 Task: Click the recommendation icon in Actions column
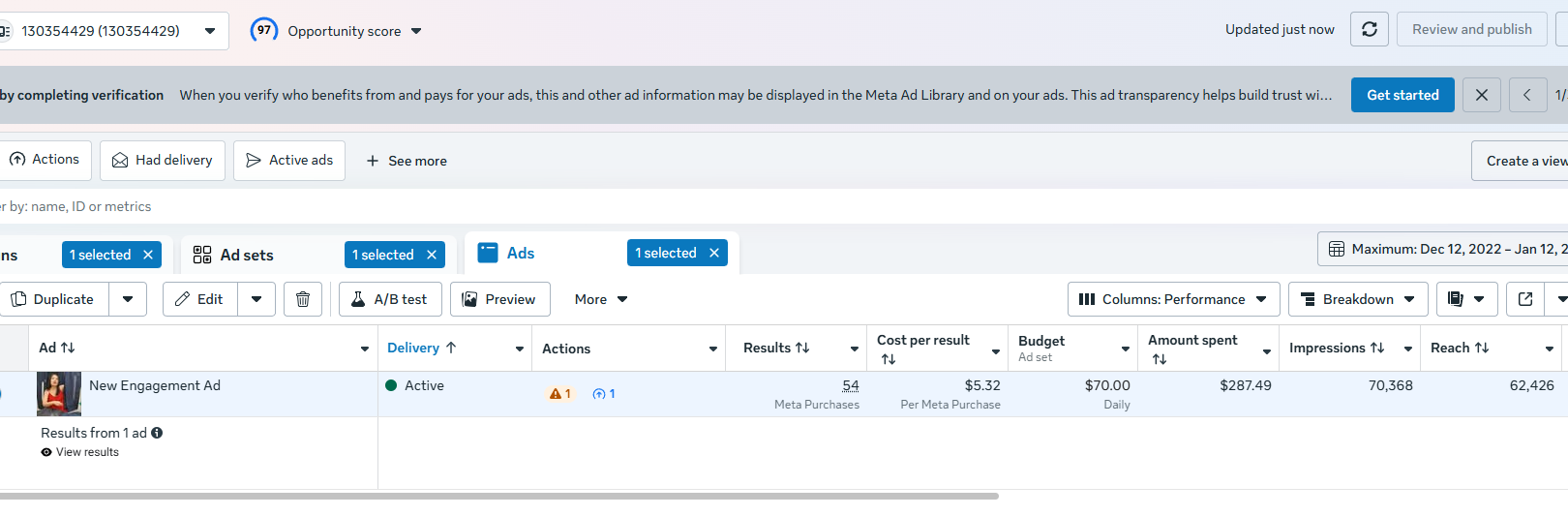pyautogui.click(x=600, y=394)
